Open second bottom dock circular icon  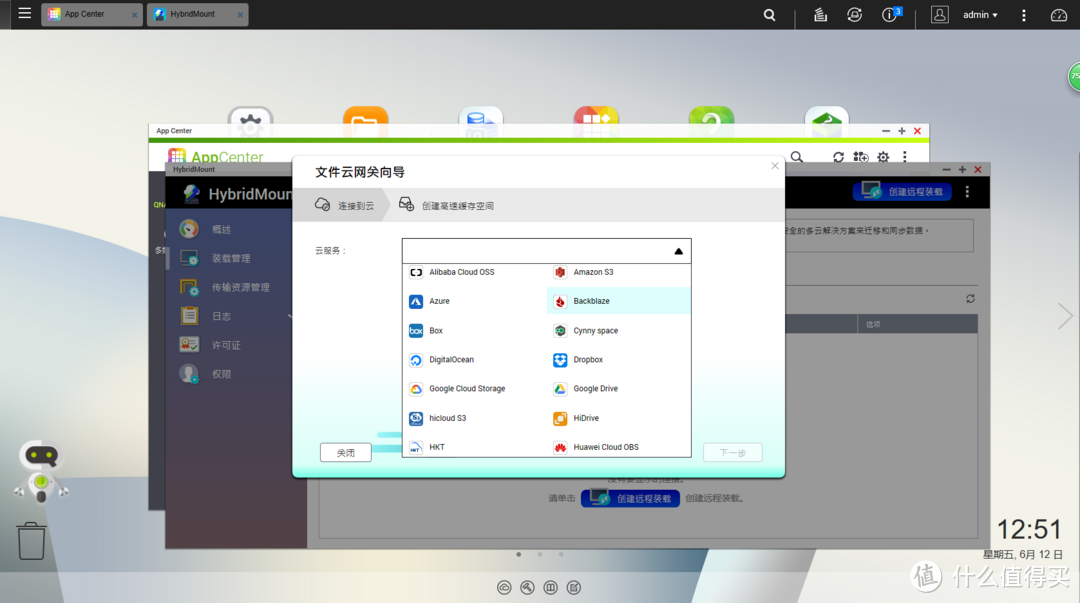(527, 587)
